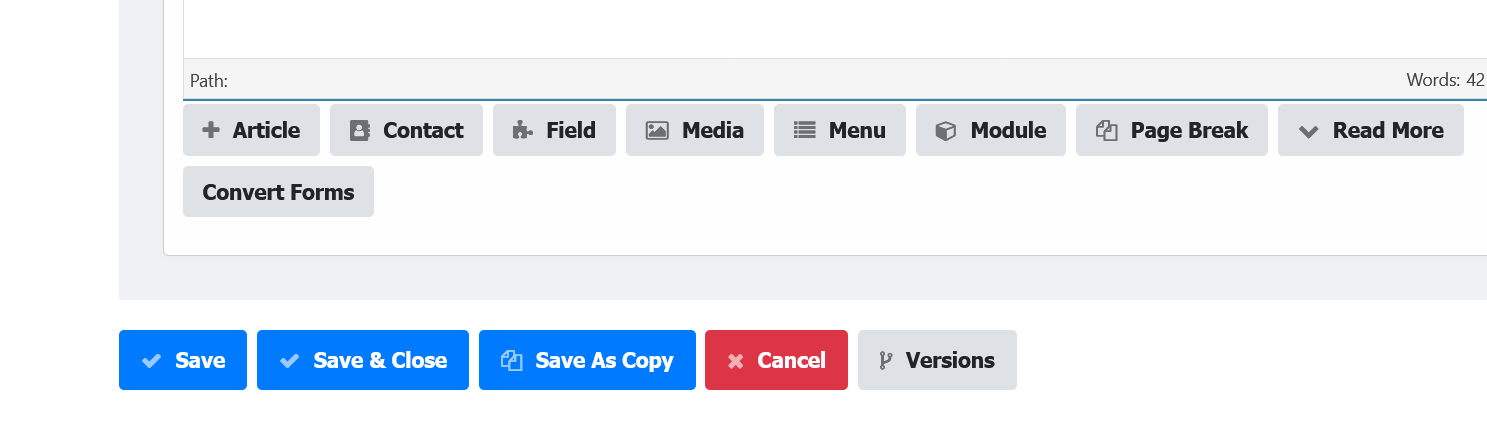Open the Convert Forms inserter
Viewport: 1487px width, 432px height.
(x=278, y=192)
